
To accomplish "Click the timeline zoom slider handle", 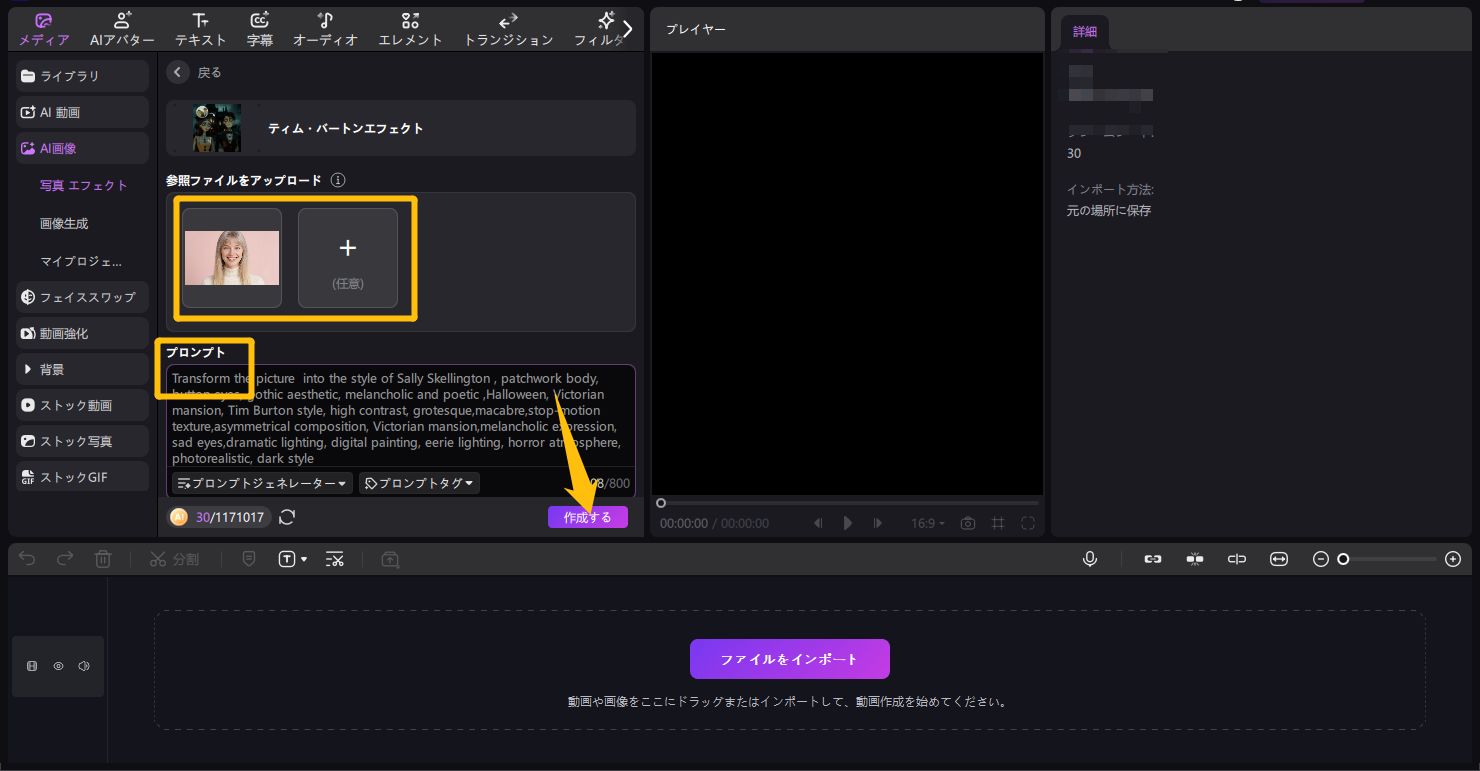I will tap(1343, 559).
